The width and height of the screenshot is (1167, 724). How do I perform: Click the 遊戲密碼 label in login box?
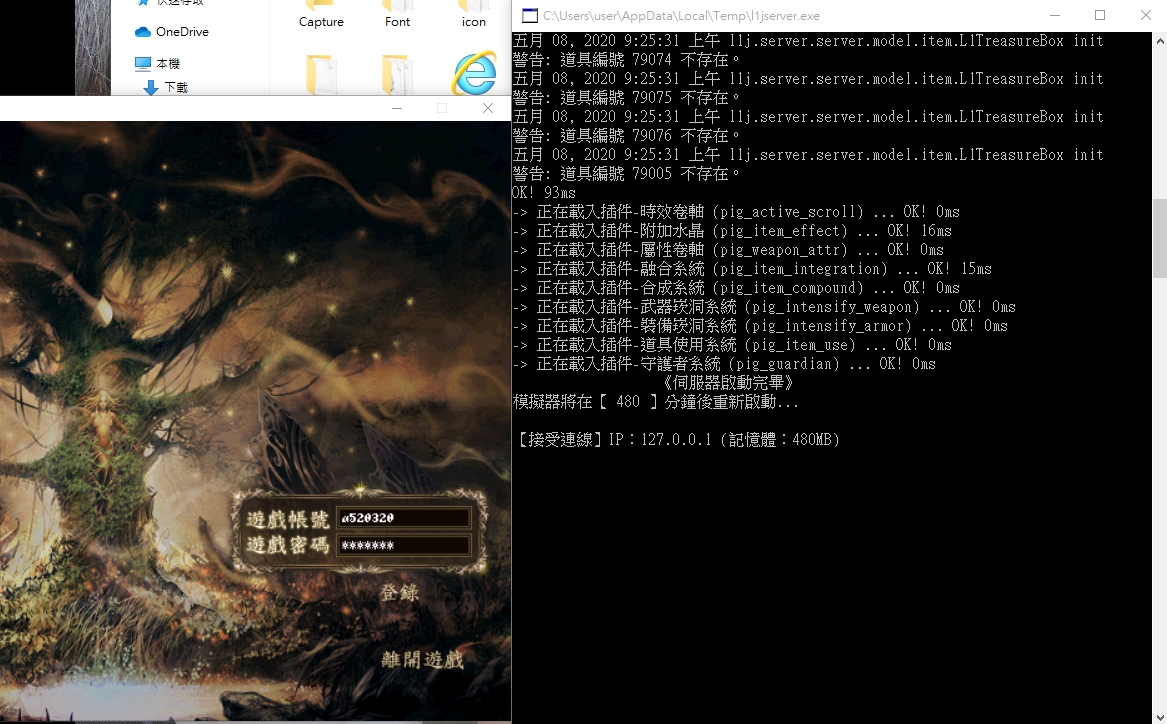point(287,545)
